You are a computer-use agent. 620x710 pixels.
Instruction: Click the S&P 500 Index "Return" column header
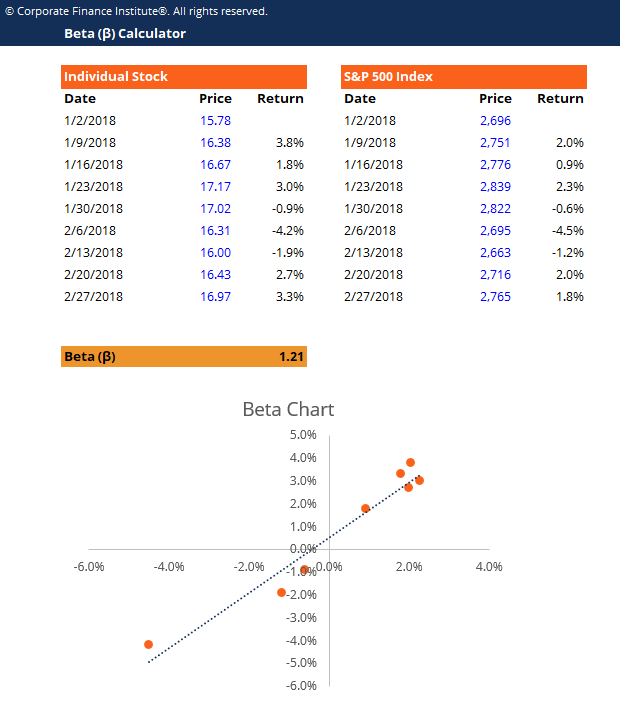(560, 99)
